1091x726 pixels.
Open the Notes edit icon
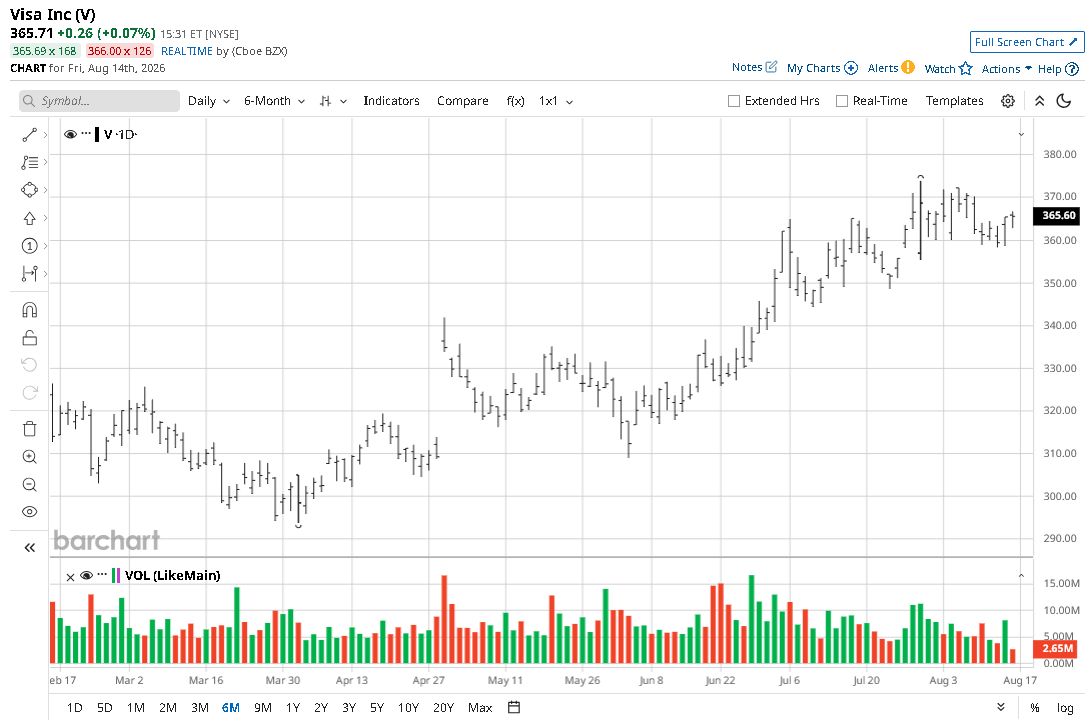tap(771, 67)
